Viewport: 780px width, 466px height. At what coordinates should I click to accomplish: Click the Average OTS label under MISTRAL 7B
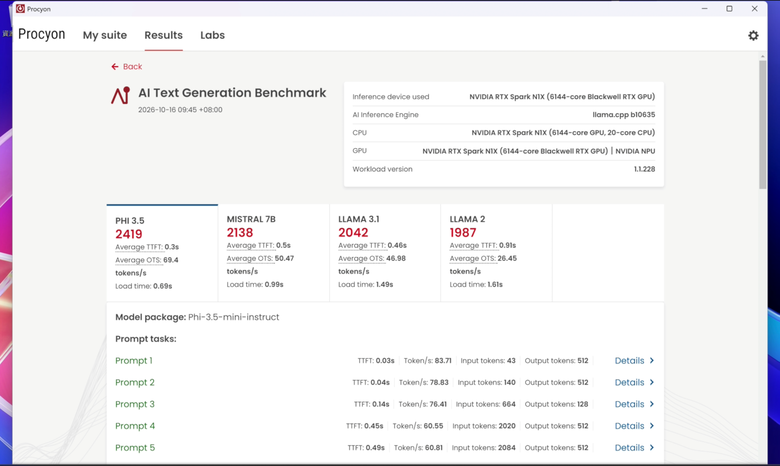pos(250,259)
